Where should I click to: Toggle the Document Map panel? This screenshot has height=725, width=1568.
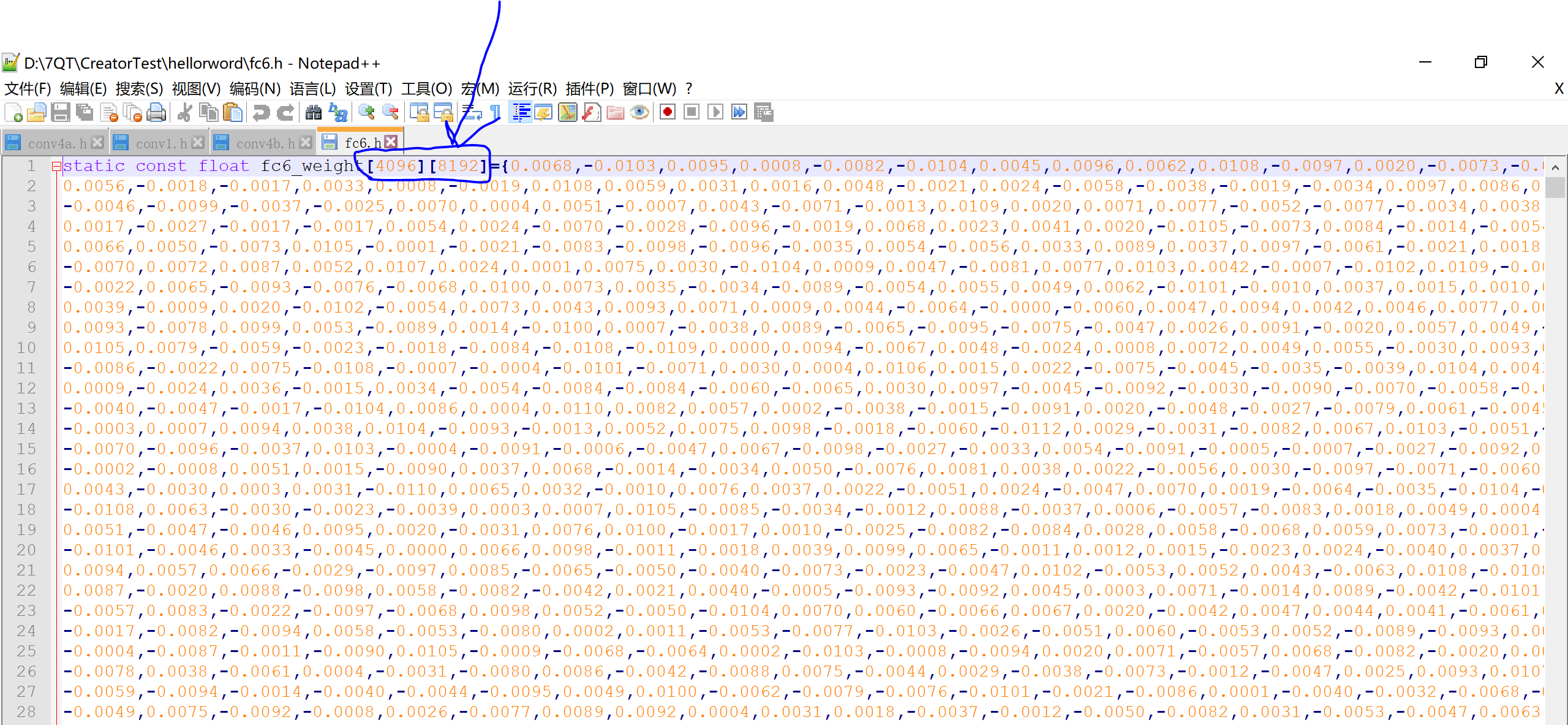568,113
